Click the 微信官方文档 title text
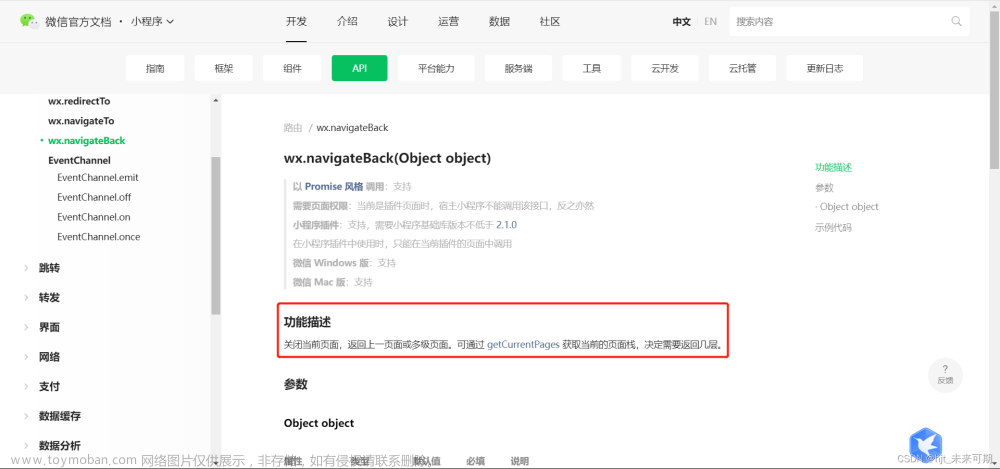1000x469 pixels. pyautogui.click(x=78, y=21)
